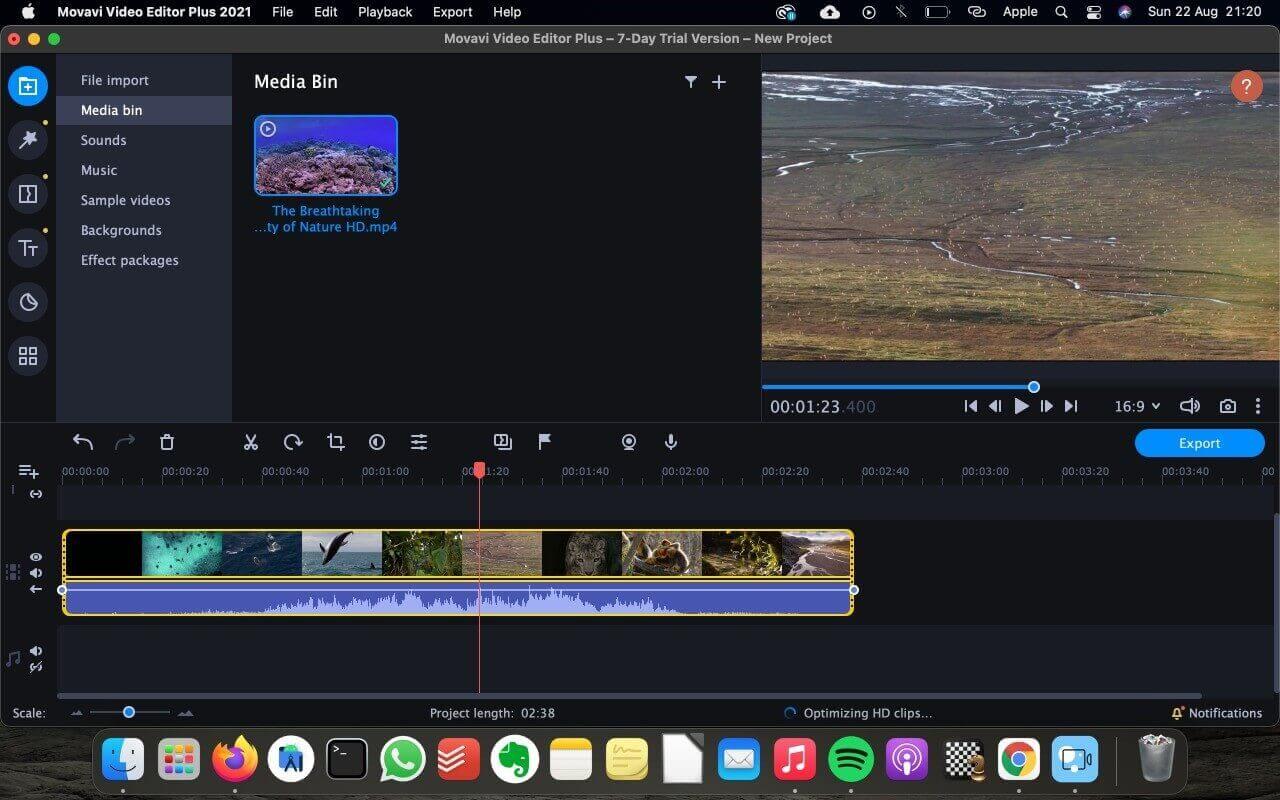1280x800 pixels.
Task: Open Color adjustments tool
Action: (377, 442)
